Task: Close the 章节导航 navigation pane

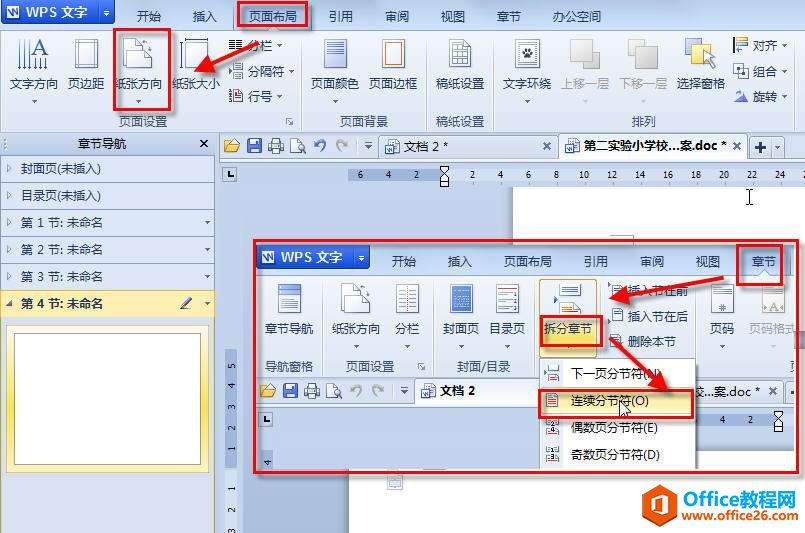Action: click(204, 144)
